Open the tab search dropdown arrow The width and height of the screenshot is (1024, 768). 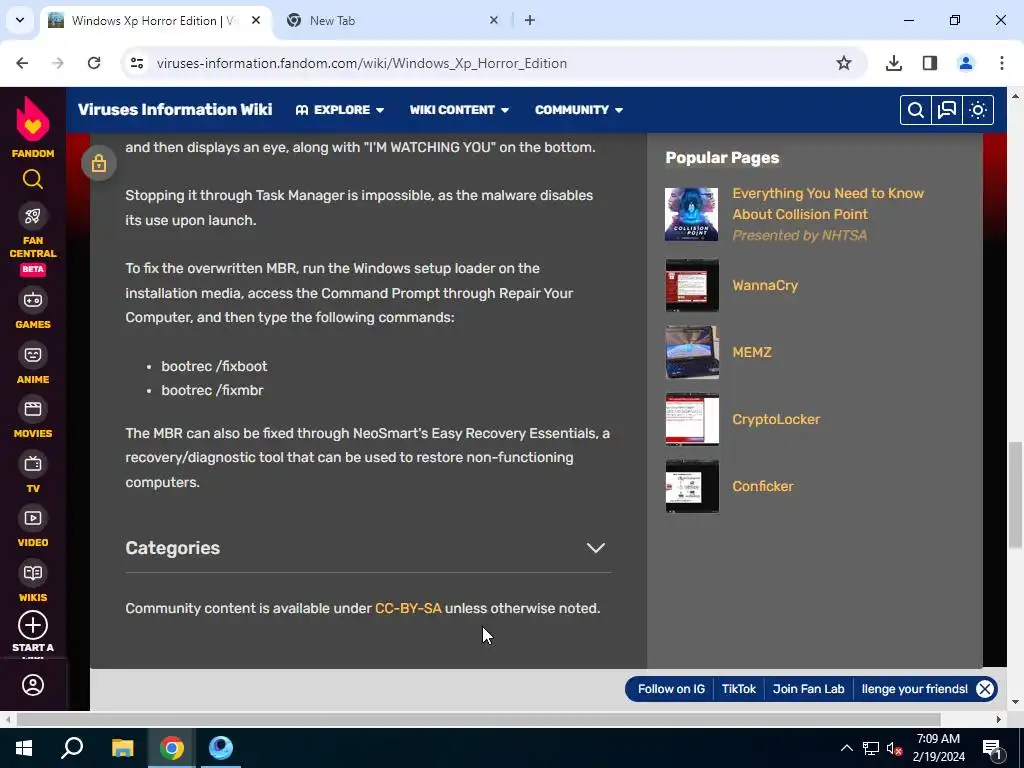click(20, 20)
